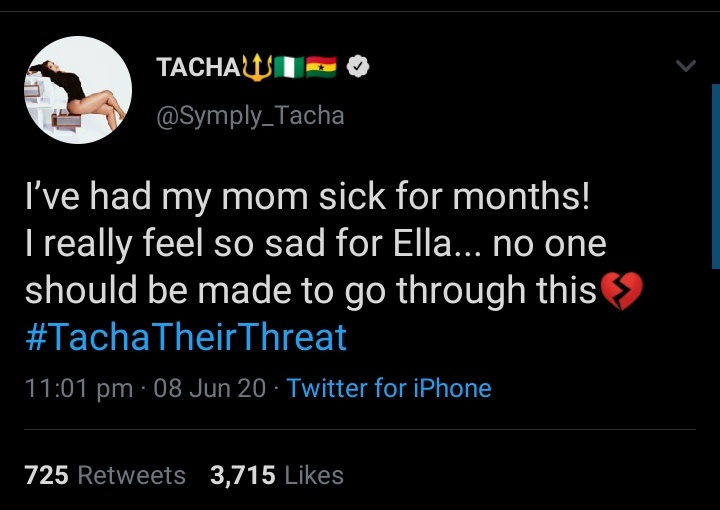
Task: Click the Ghana flag emoji in name
Action: point(325,67)
